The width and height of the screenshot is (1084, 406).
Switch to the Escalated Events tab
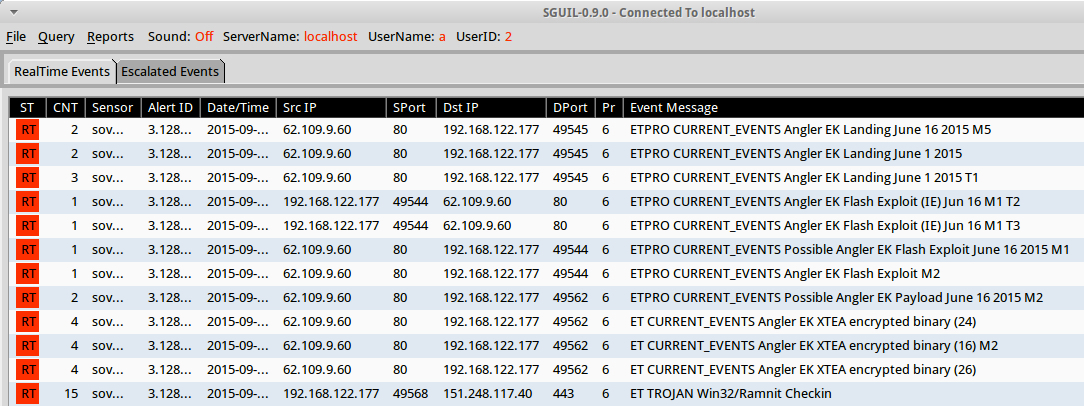pyautogui.click(x=170, y=72)
